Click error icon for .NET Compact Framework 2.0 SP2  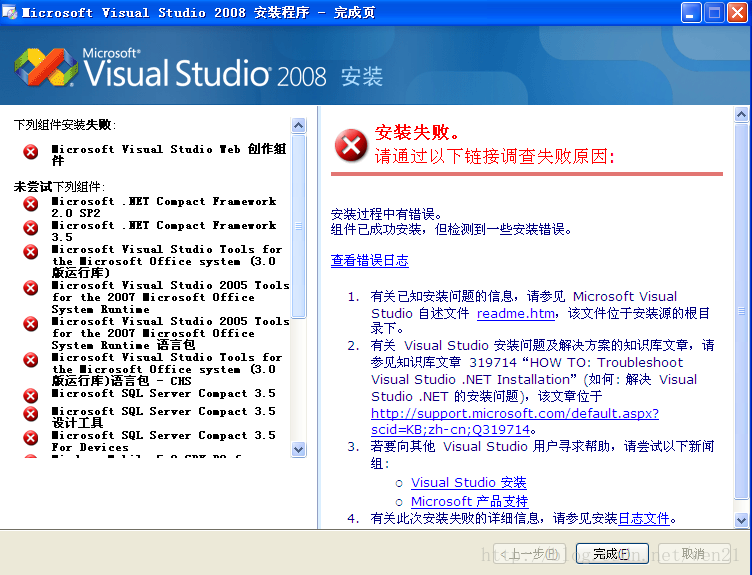31,204
